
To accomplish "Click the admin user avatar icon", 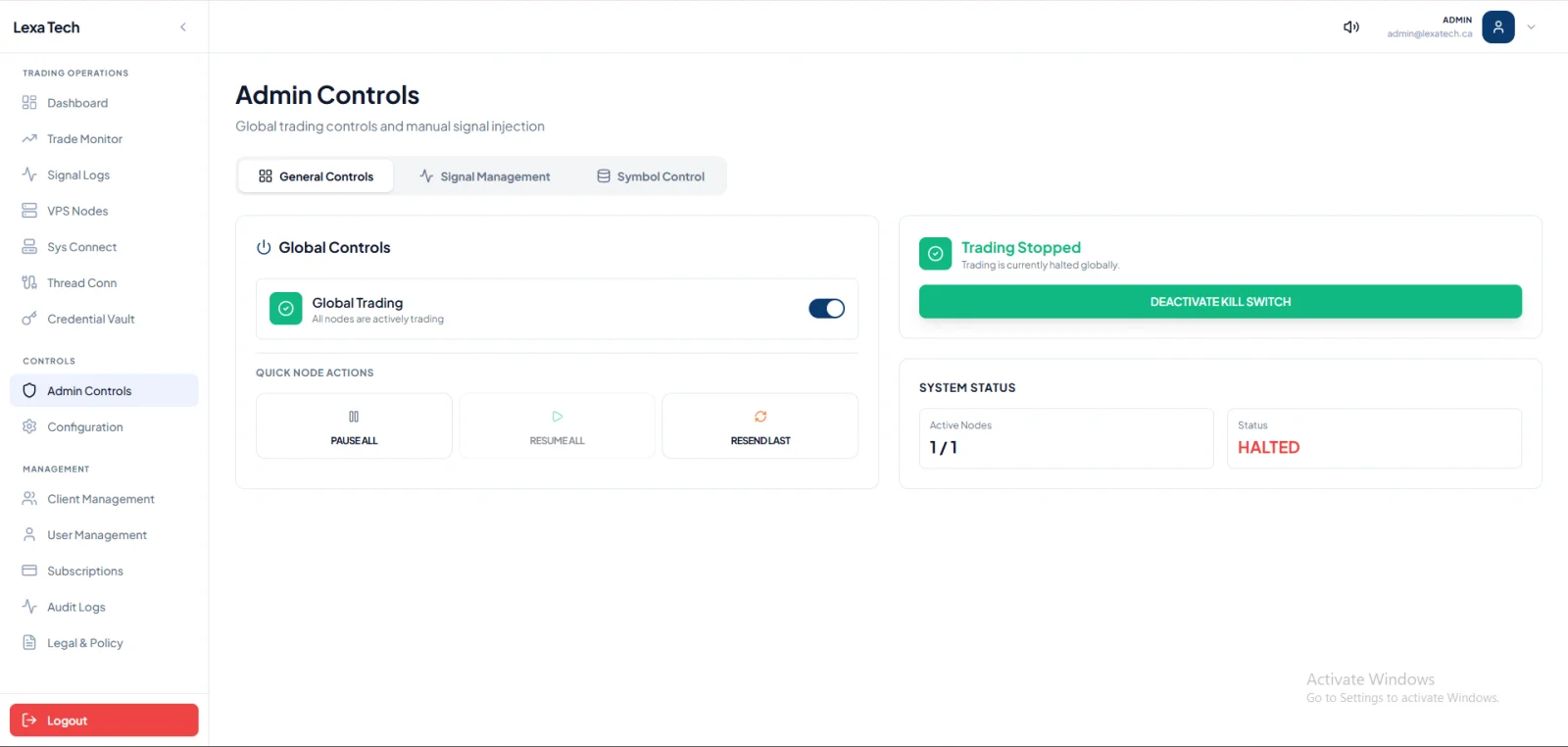I will (x=1498, y=26).
